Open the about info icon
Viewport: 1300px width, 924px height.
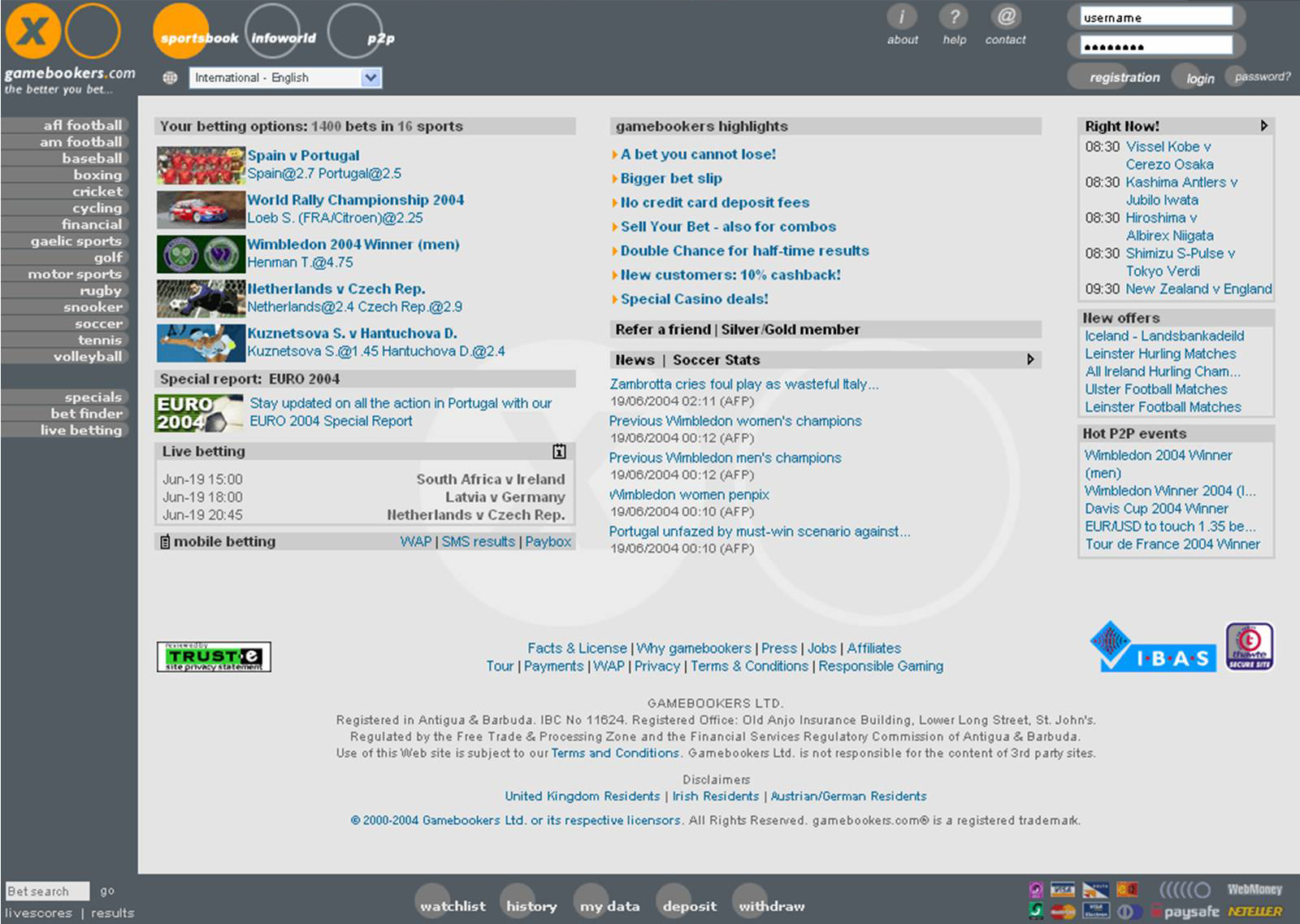(902, 17)
